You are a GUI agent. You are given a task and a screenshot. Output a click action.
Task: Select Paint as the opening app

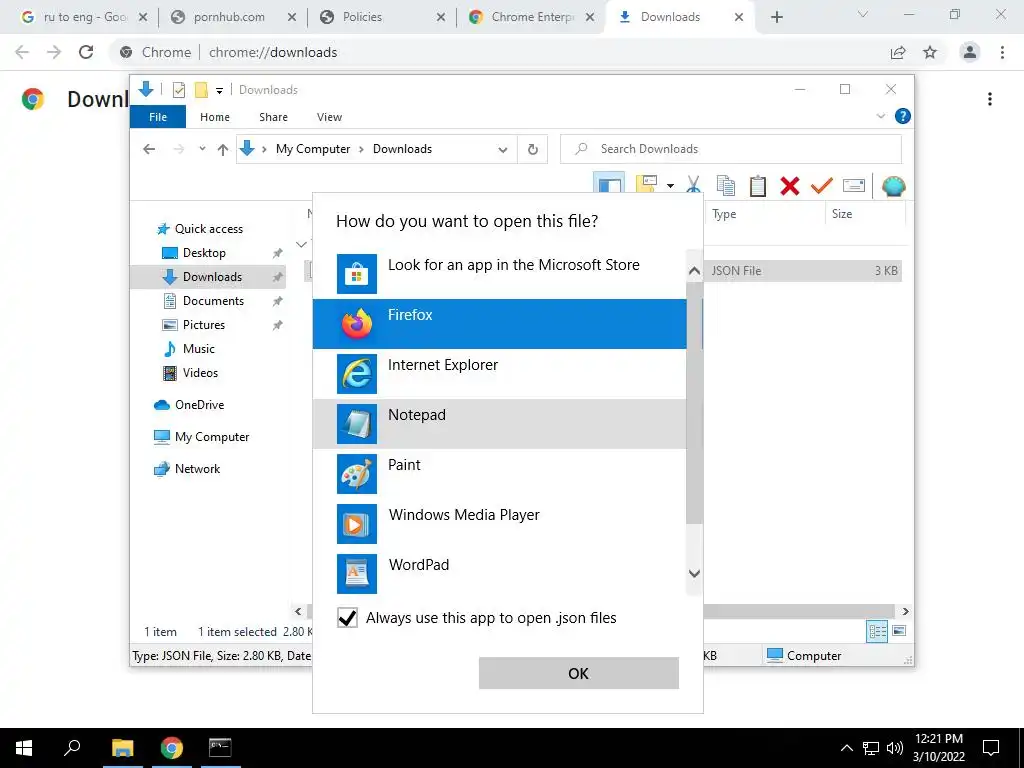click(x=500, y=473)
